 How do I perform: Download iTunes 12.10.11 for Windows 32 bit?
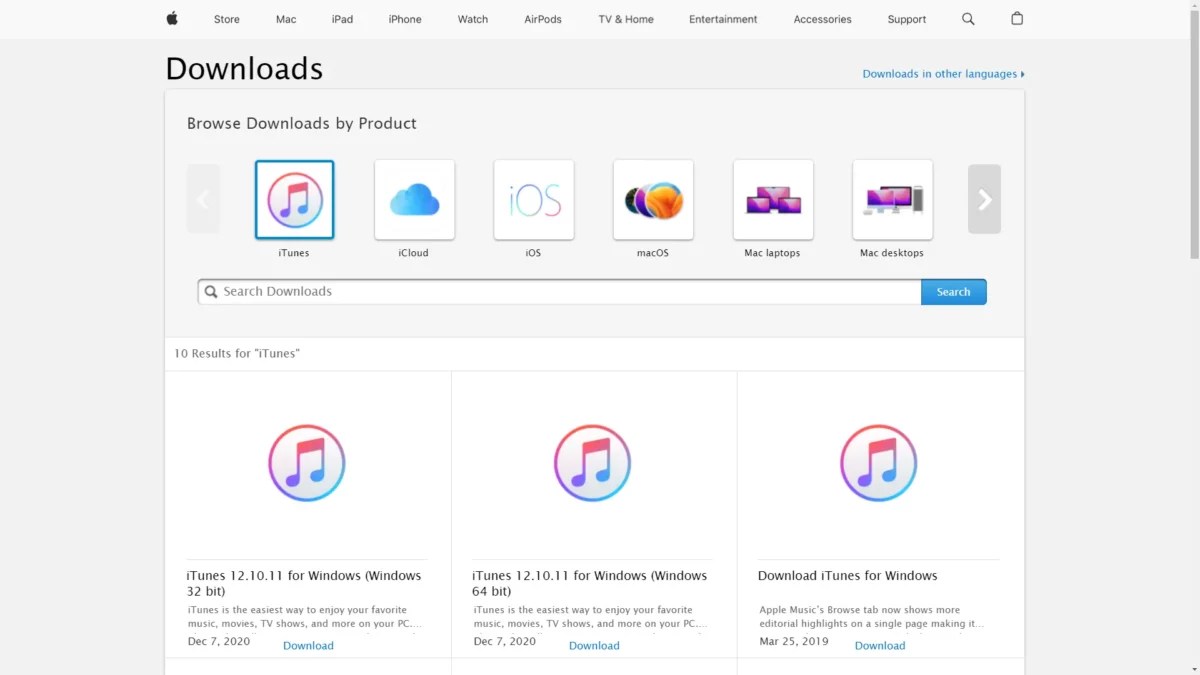click(x=308, y=645)
